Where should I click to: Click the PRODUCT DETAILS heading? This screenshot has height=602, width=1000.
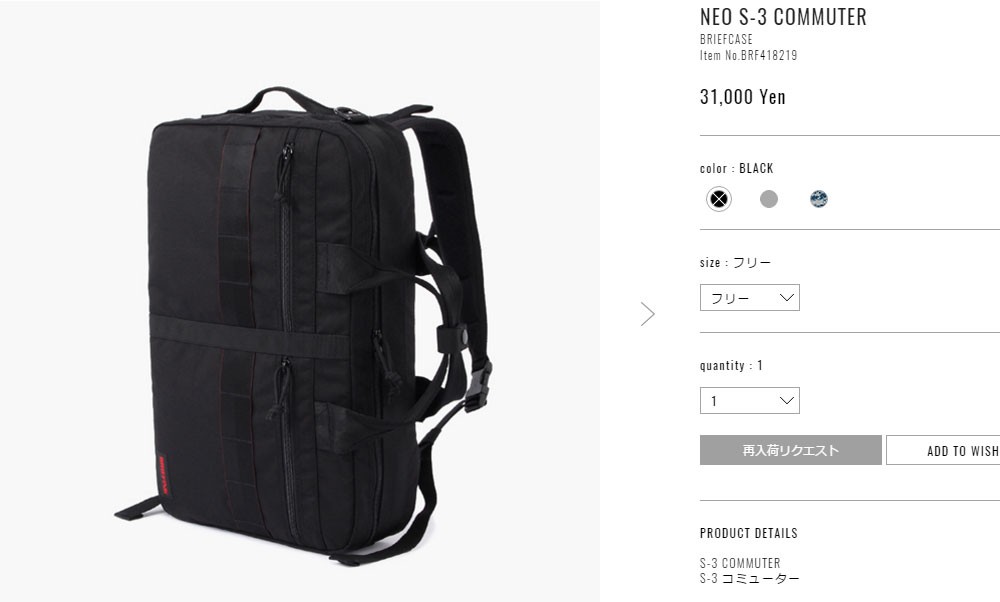coord(749,533)
